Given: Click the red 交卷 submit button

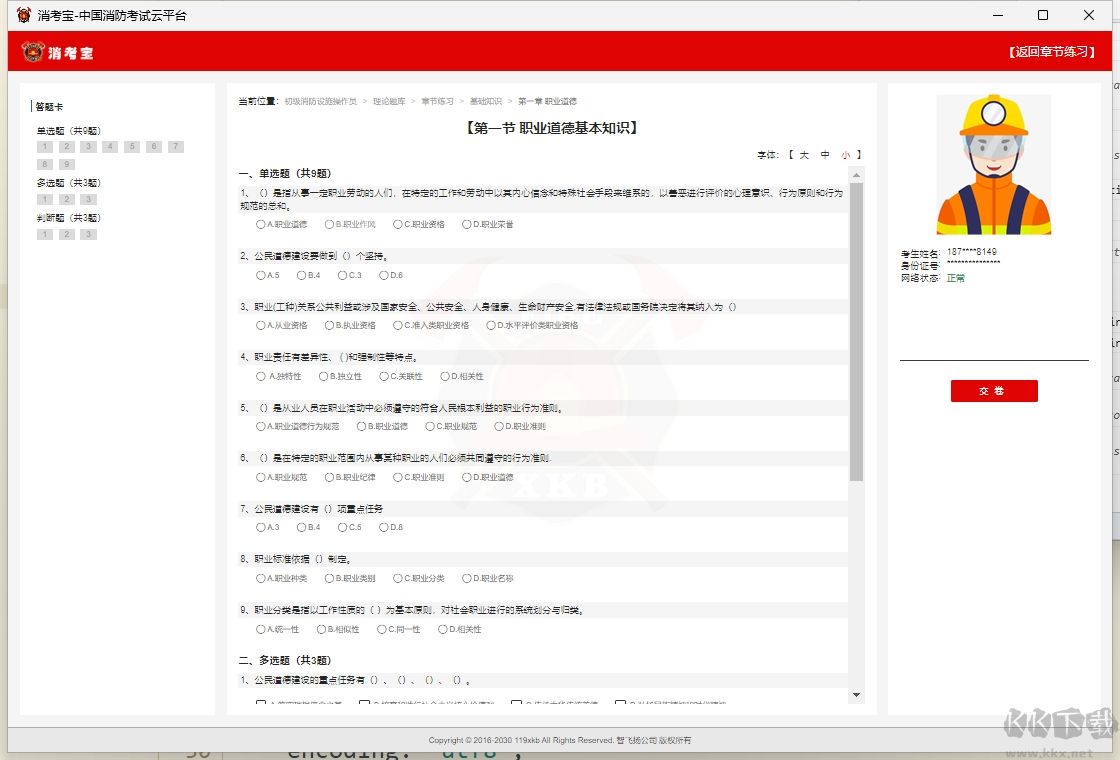Looking at the screenshot, I should click(x=993, y=391).
